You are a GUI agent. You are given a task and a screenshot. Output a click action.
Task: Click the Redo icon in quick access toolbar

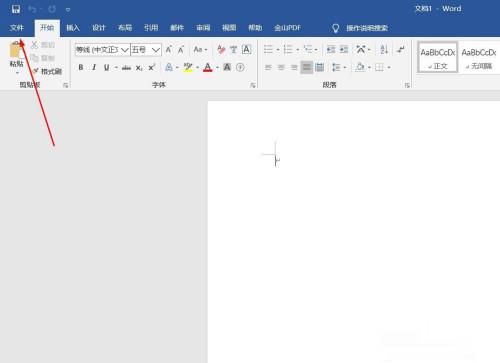click(x=52, y=9)
